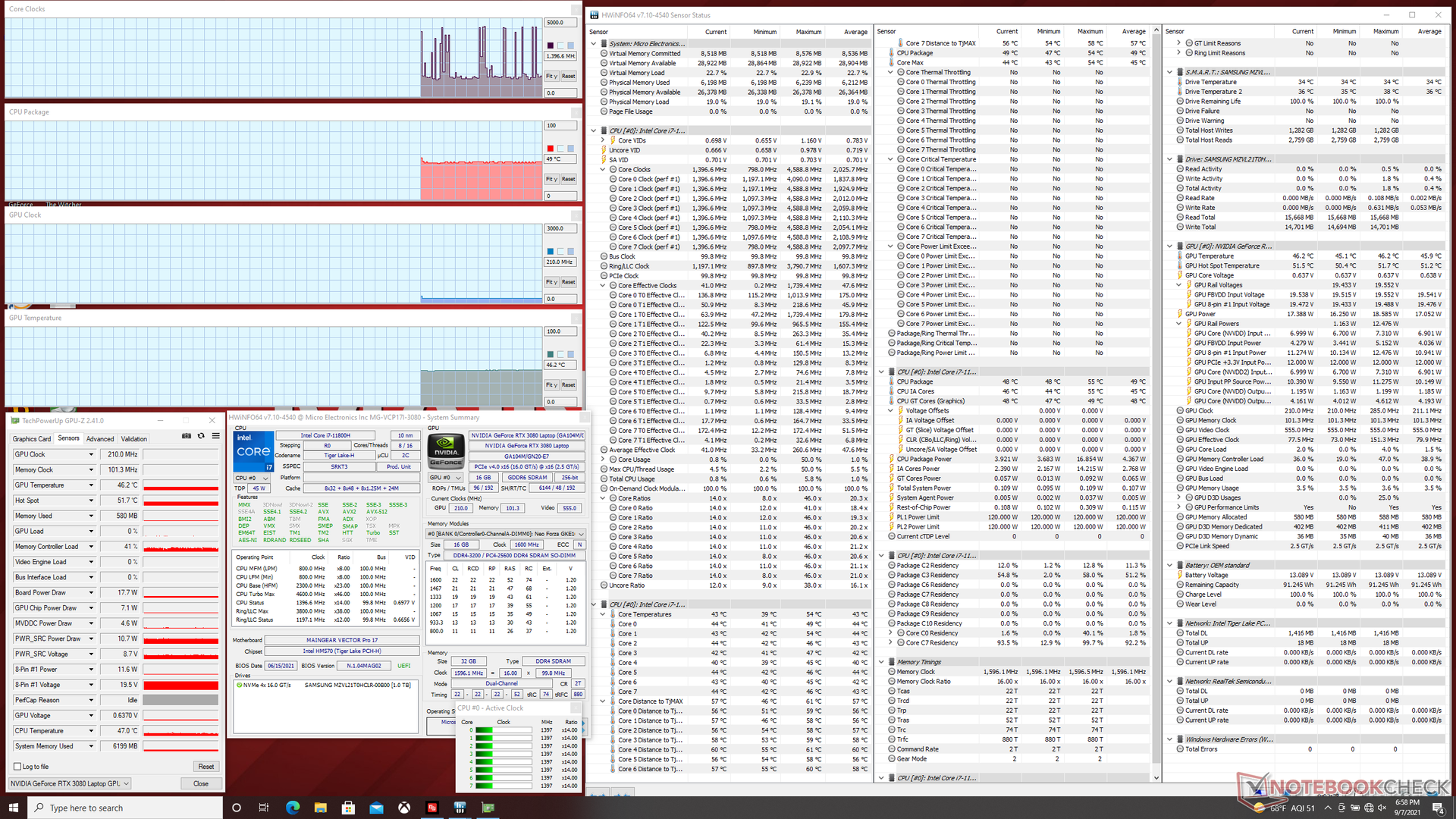Pick the teal swatch on GPU Temperature graph
This screenshot has height=819, width=1456.
551,354
